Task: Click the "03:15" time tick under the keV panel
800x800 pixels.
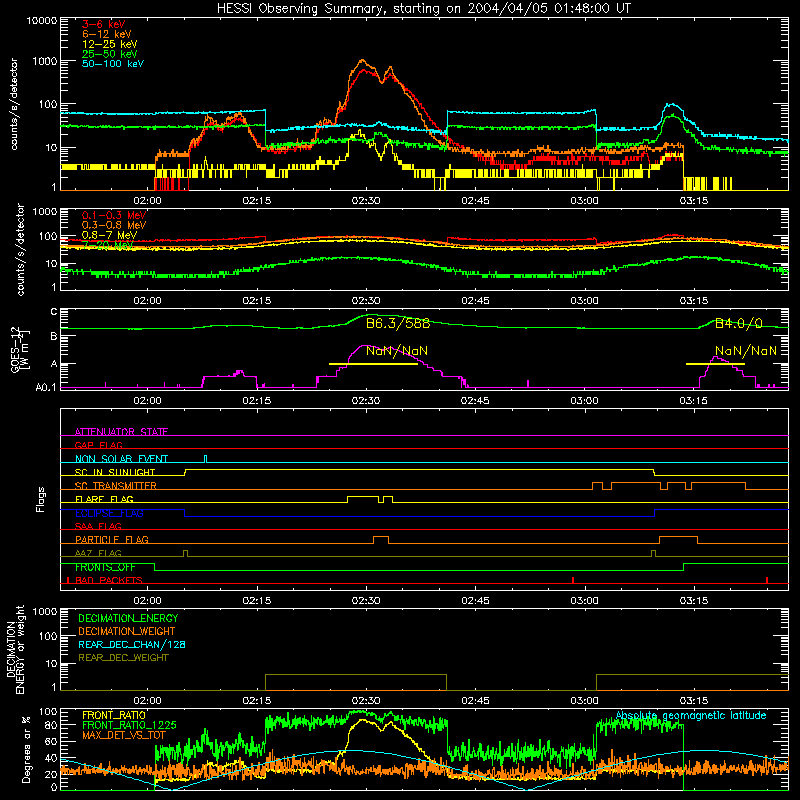Action: (693, 201)
